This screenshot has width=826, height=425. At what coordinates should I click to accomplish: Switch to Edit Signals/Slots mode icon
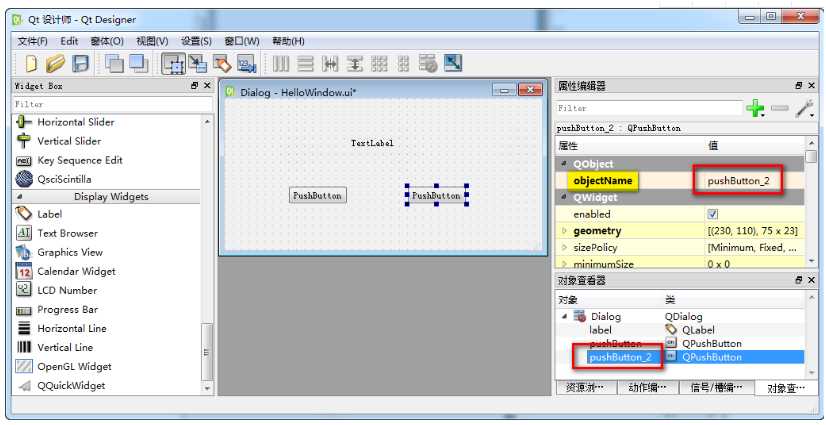[197, 64]
